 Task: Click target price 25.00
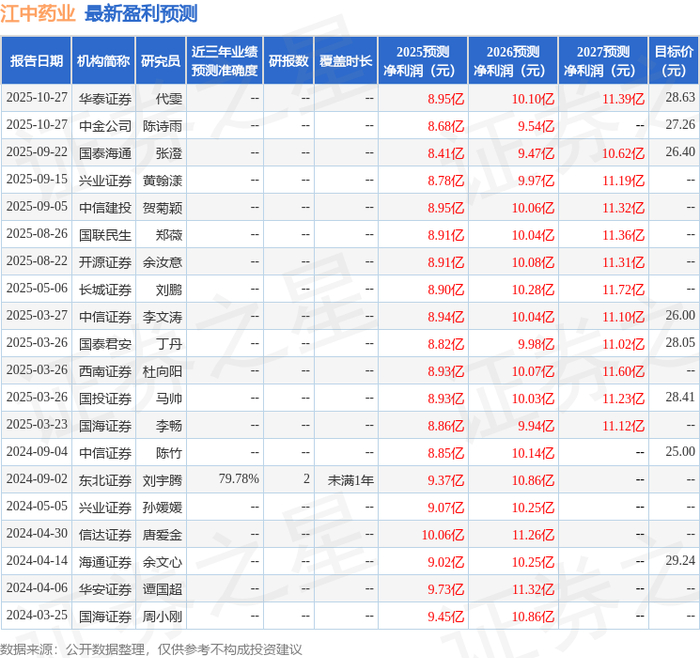[x=680, y=451]
